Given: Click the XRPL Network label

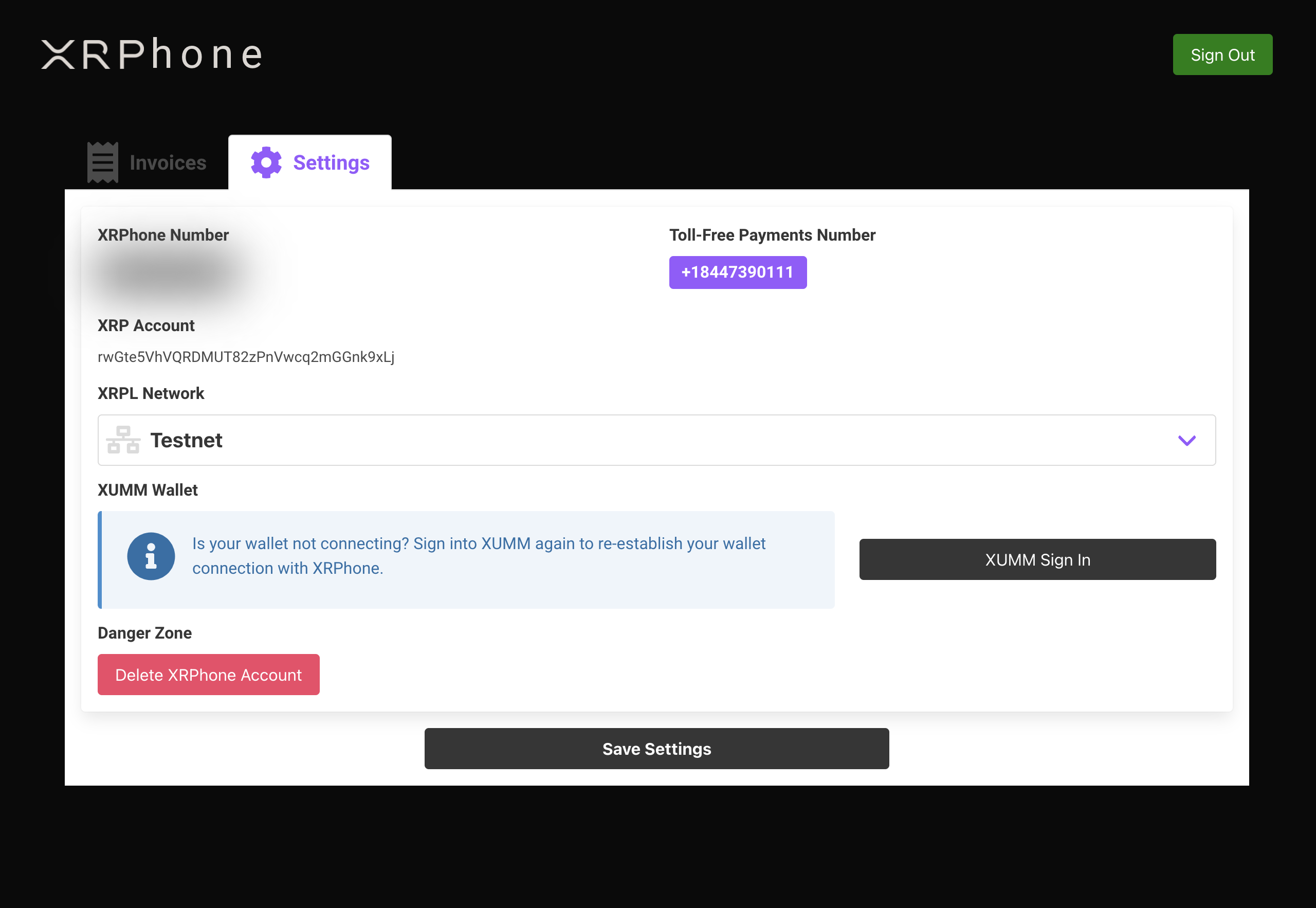Looking at the screenshot, I should pyautogui.click(x=151, y=393).
